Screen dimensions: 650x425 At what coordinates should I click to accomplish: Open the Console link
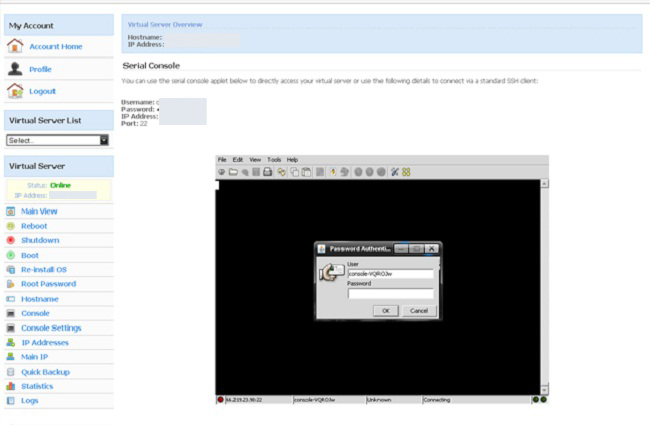35,313
